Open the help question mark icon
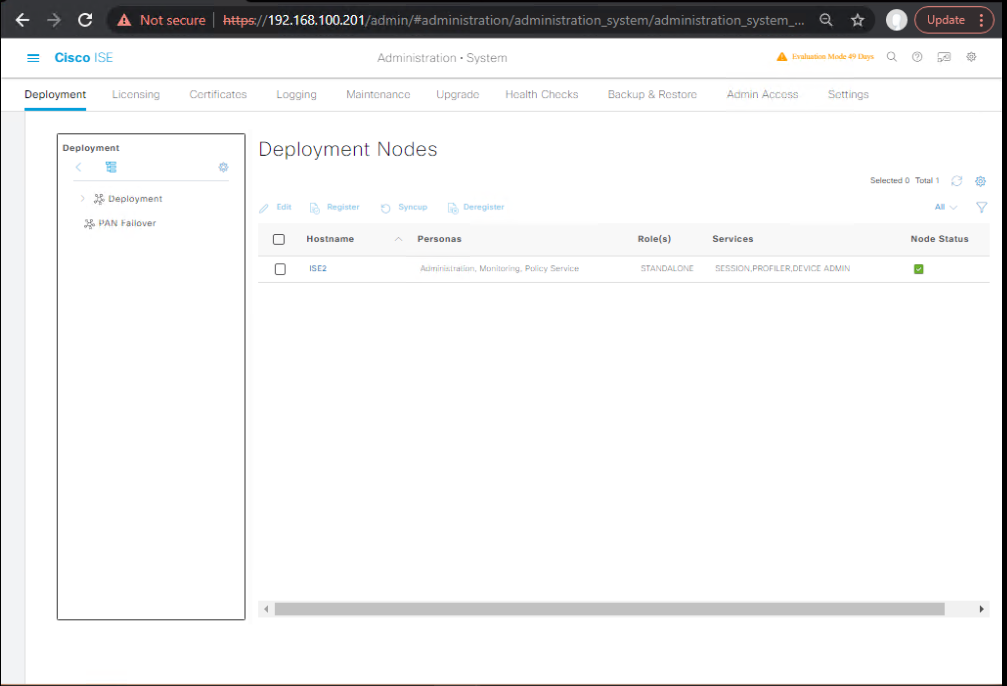Screen dimensions: 1007x686 tap(917, 57)
